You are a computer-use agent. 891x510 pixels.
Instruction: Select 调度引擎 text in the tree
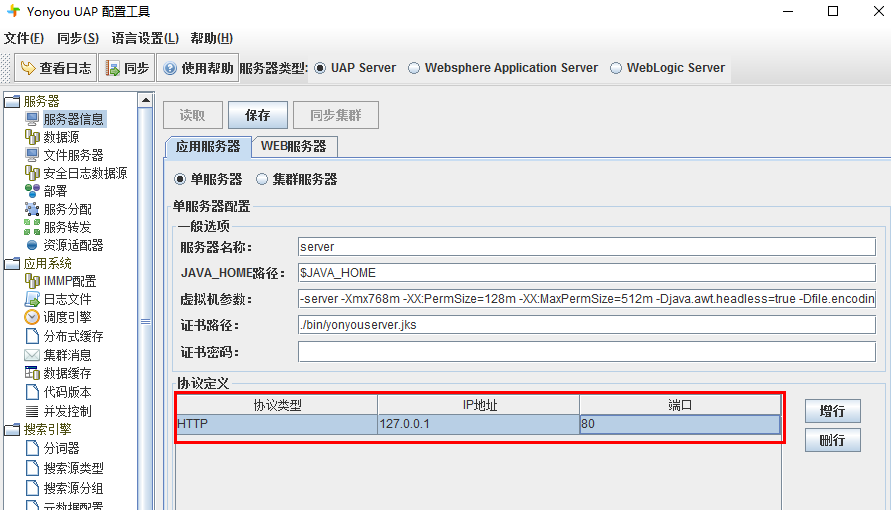pos(68,317)
